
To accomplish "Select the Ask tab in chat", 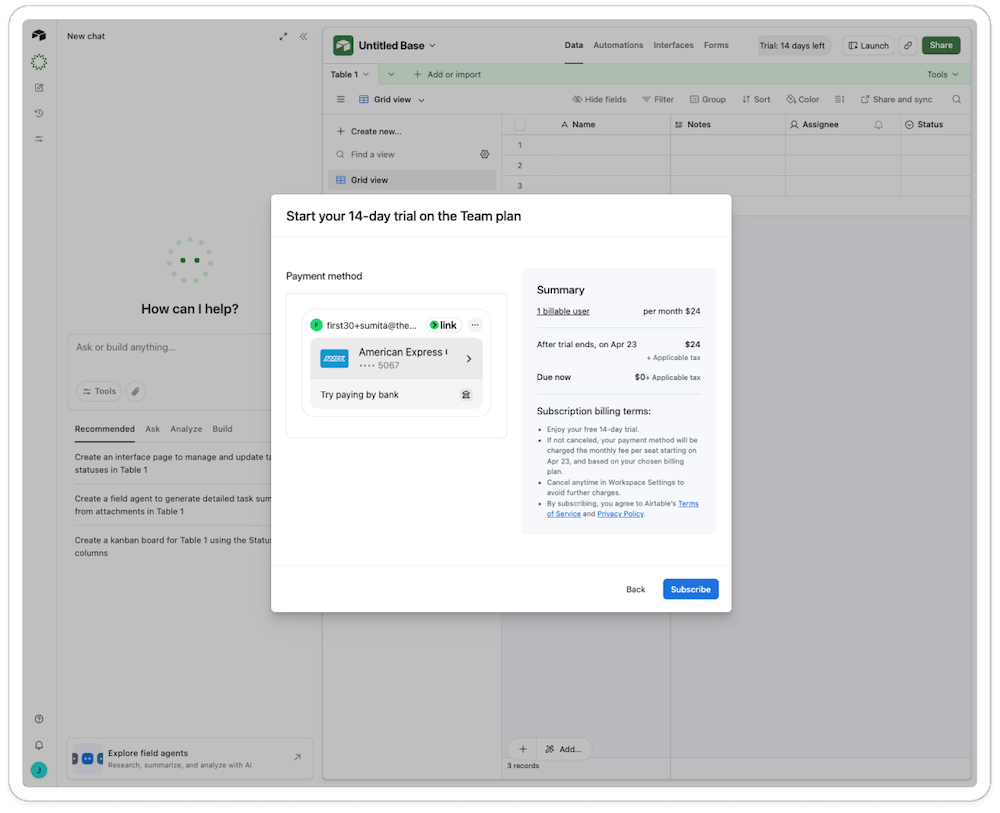I will 152,429.
